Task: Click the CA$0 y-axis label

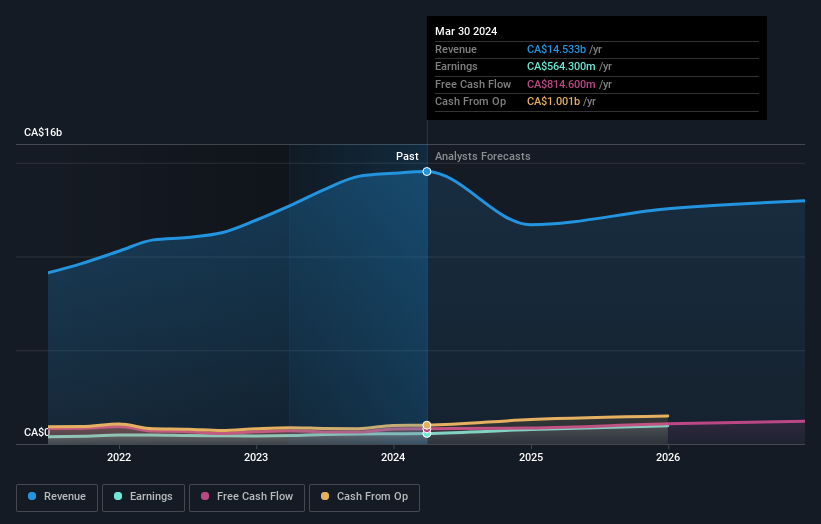Action: pos(36,432)
